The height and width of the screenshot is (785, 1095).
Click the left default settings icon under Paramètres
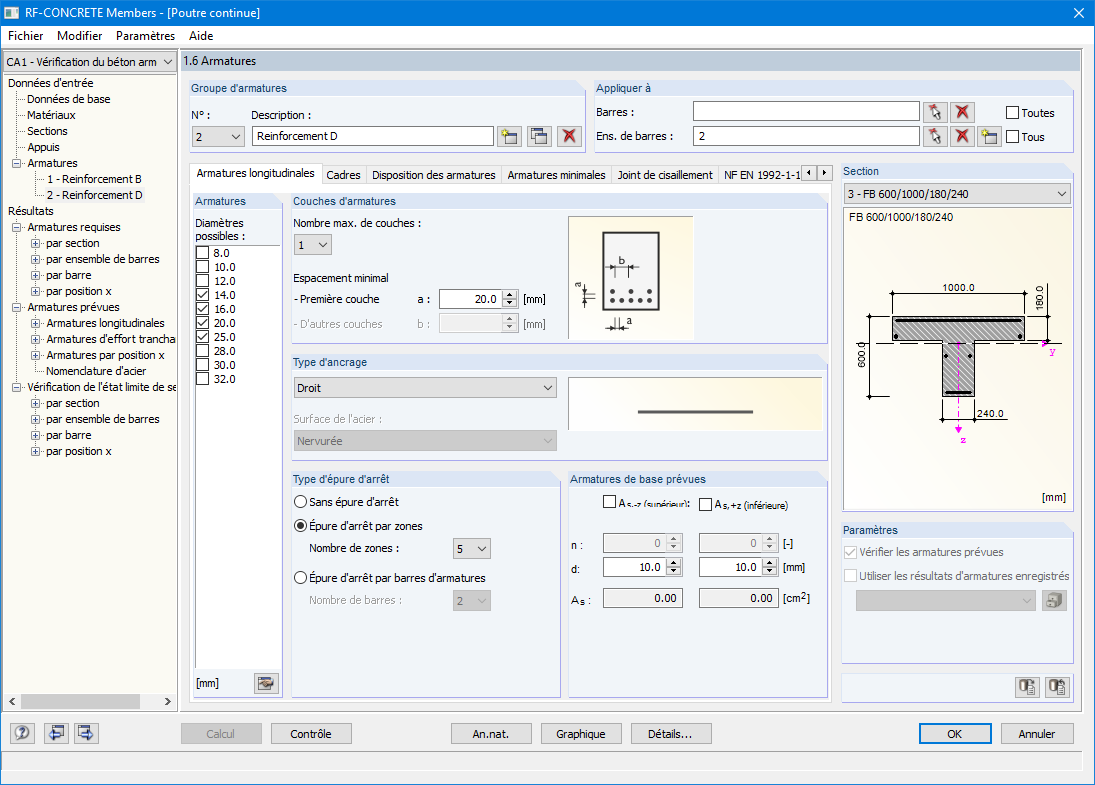coord(1027,687)
